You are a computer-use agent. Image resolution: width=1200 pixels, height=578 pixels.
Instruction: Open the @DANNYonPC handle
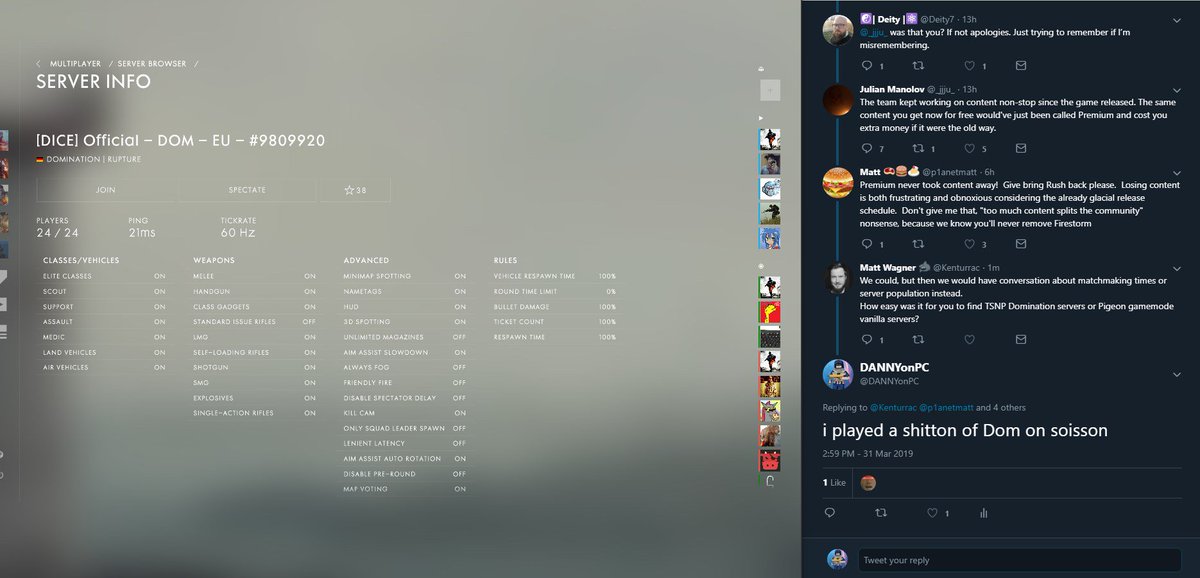pos(889,381)
